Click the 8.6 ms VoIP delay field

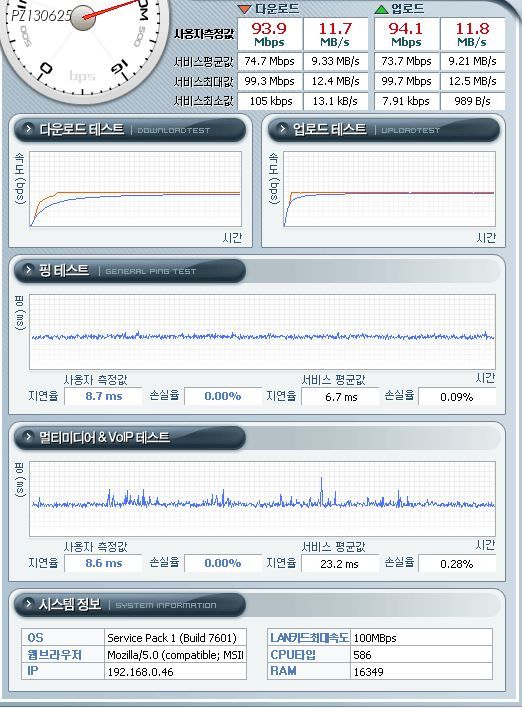click(103, 564)
